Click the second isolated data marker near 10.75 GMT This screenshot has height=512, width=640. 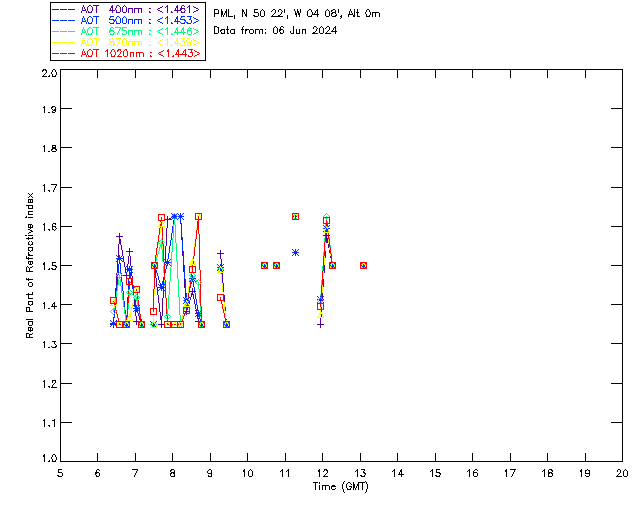click(276, 265)
